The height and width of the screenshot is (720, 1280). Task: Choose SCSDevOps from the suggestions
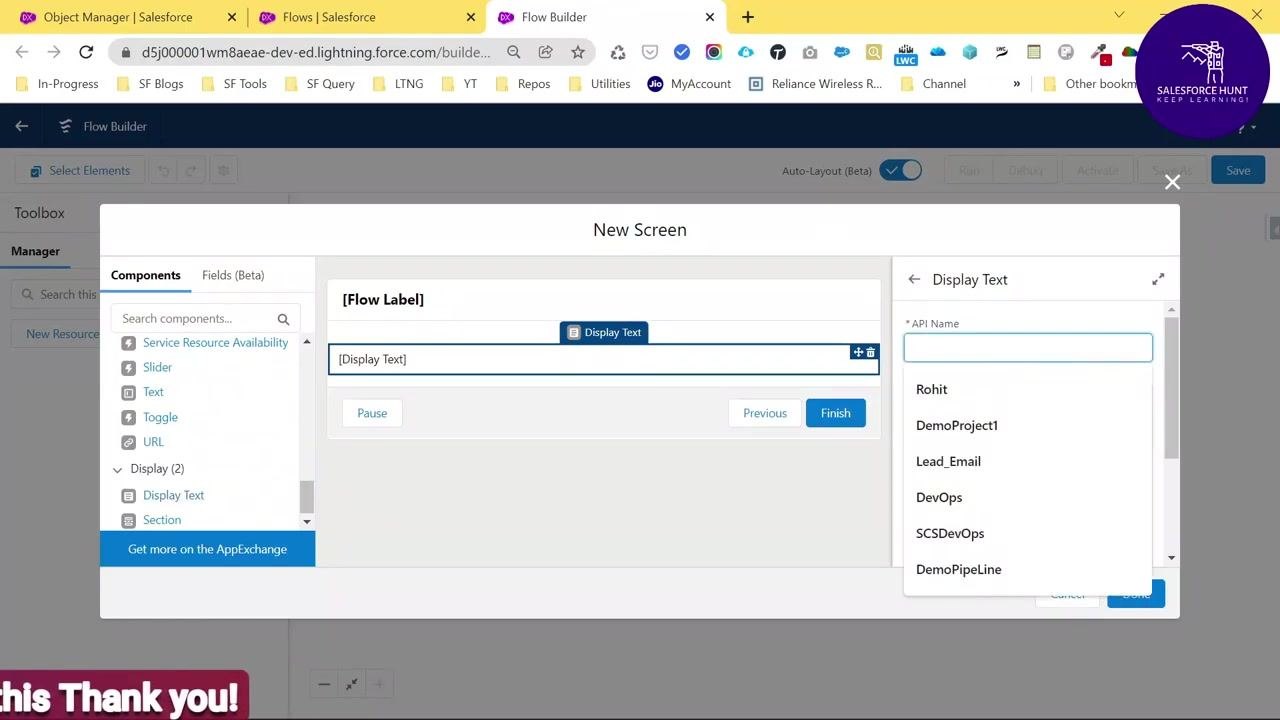click(1028, 533)
